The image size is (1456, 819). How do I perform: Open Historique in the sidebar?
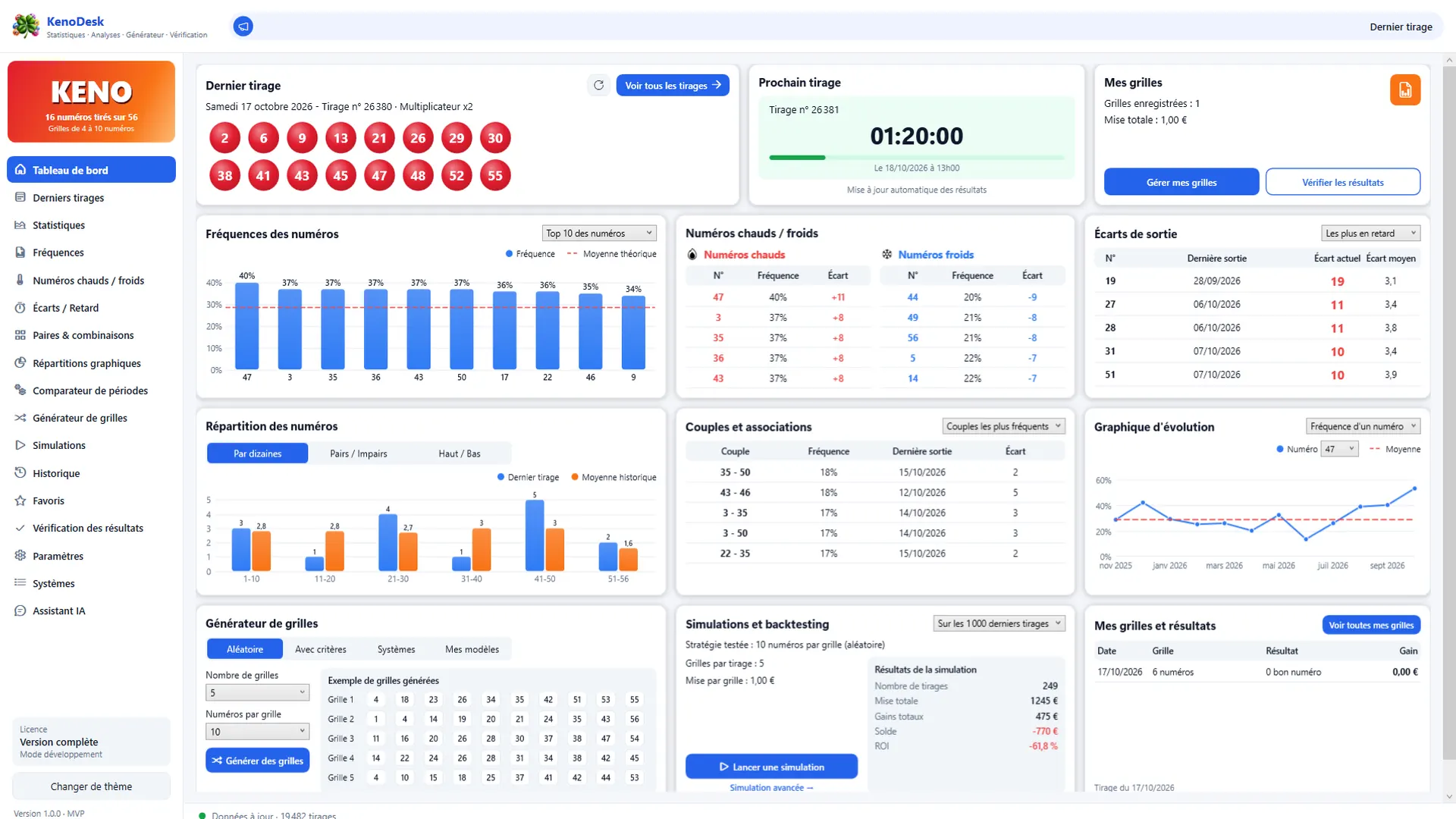(91, 473)
